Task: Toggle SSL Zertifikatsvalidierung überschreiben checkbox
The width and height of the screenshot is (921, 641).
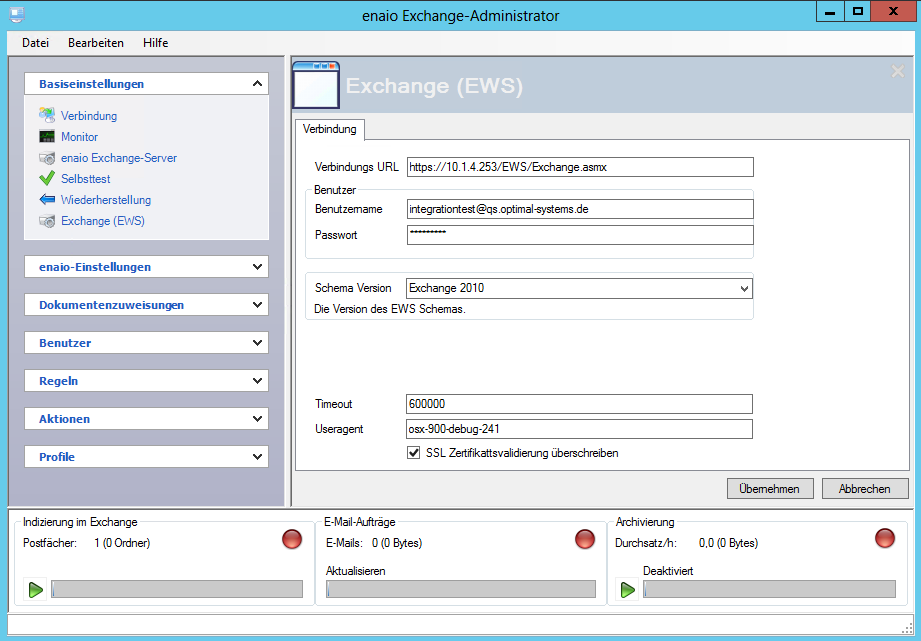Action: click(x=414, y=453)
